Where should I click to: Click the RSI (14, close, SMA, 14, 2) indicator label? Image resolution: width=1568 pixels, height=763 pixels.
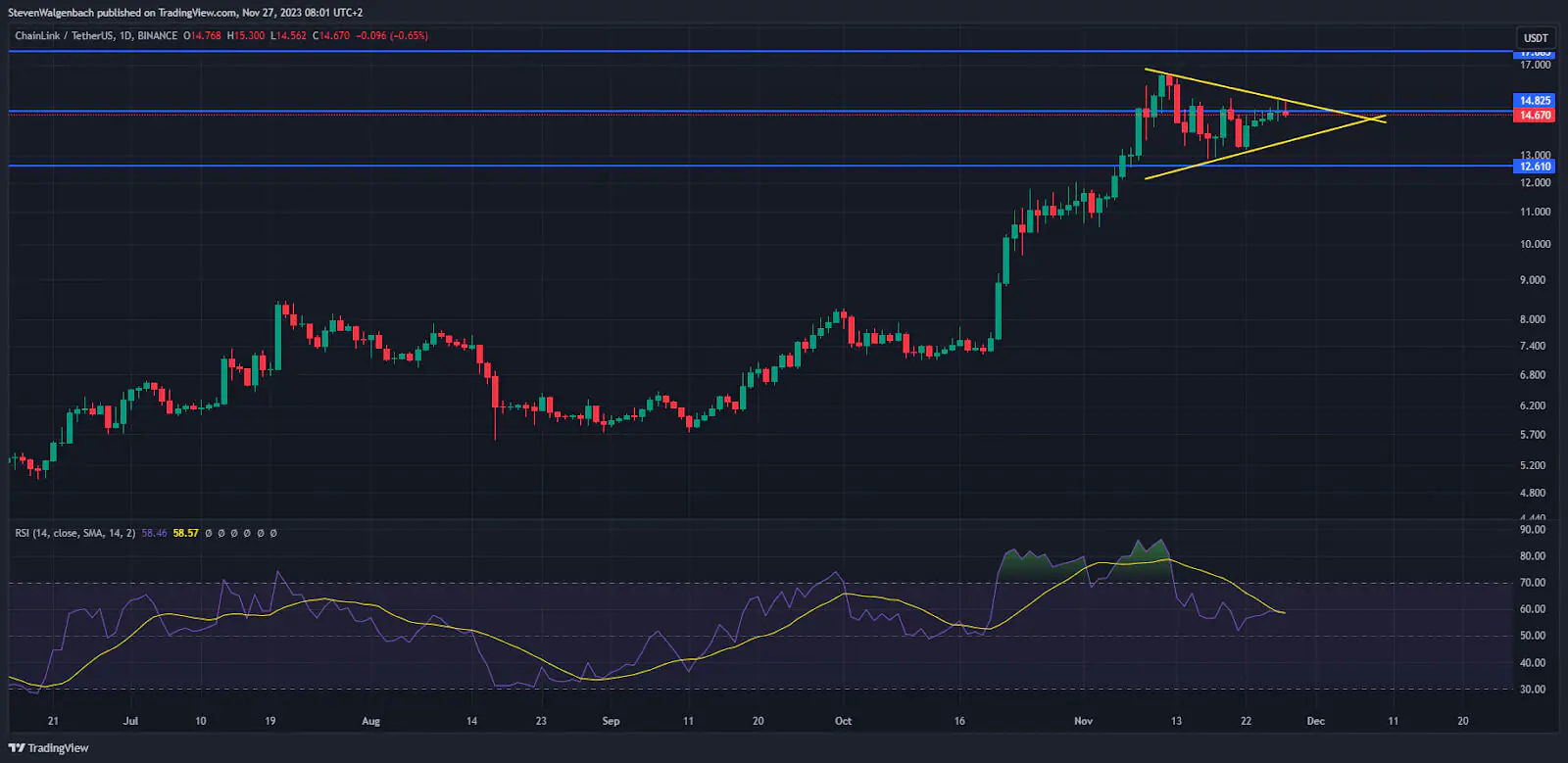(x=75, y=534)
